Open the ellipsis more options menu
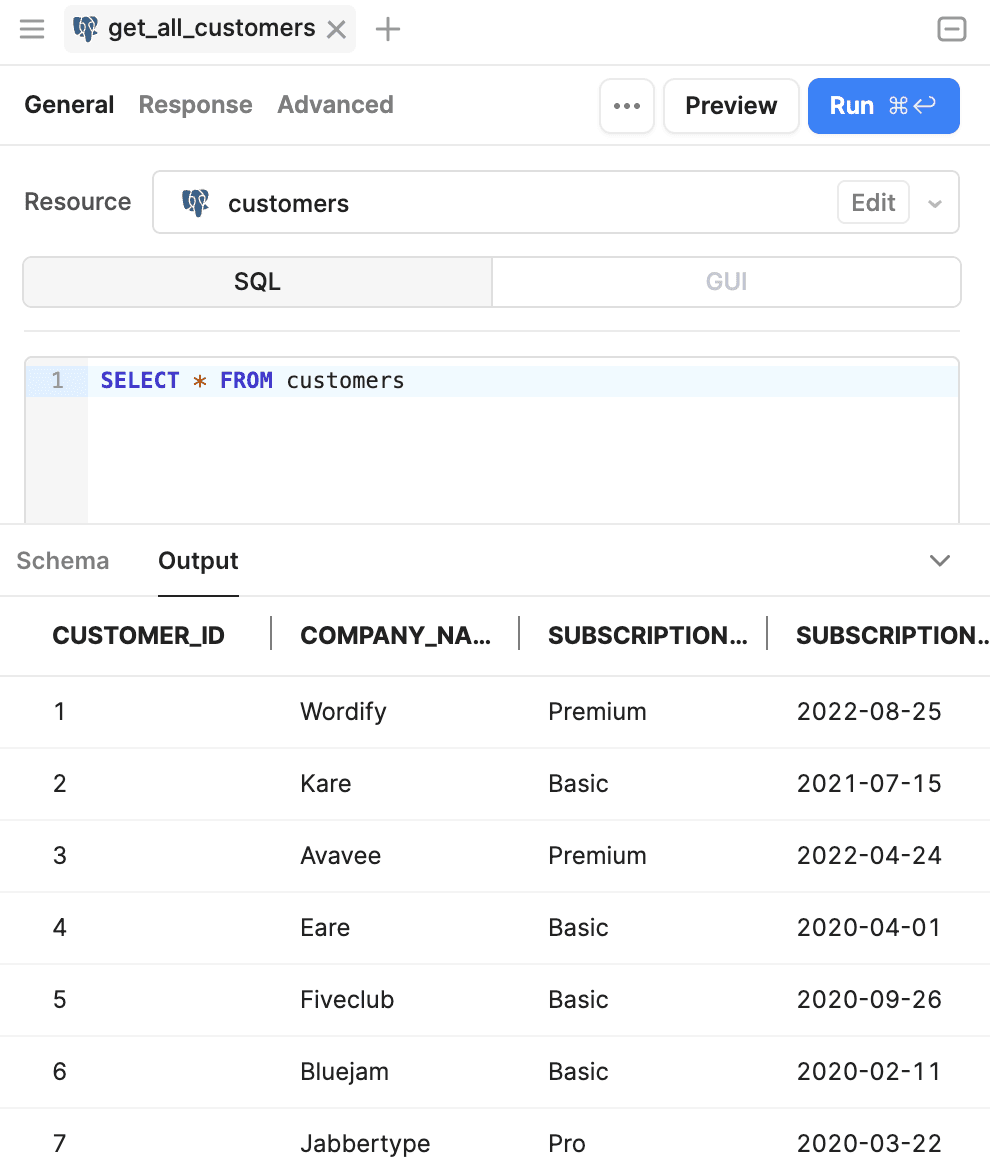The width and height of the screenshot is (990, 1170). [x=626, y=105]
